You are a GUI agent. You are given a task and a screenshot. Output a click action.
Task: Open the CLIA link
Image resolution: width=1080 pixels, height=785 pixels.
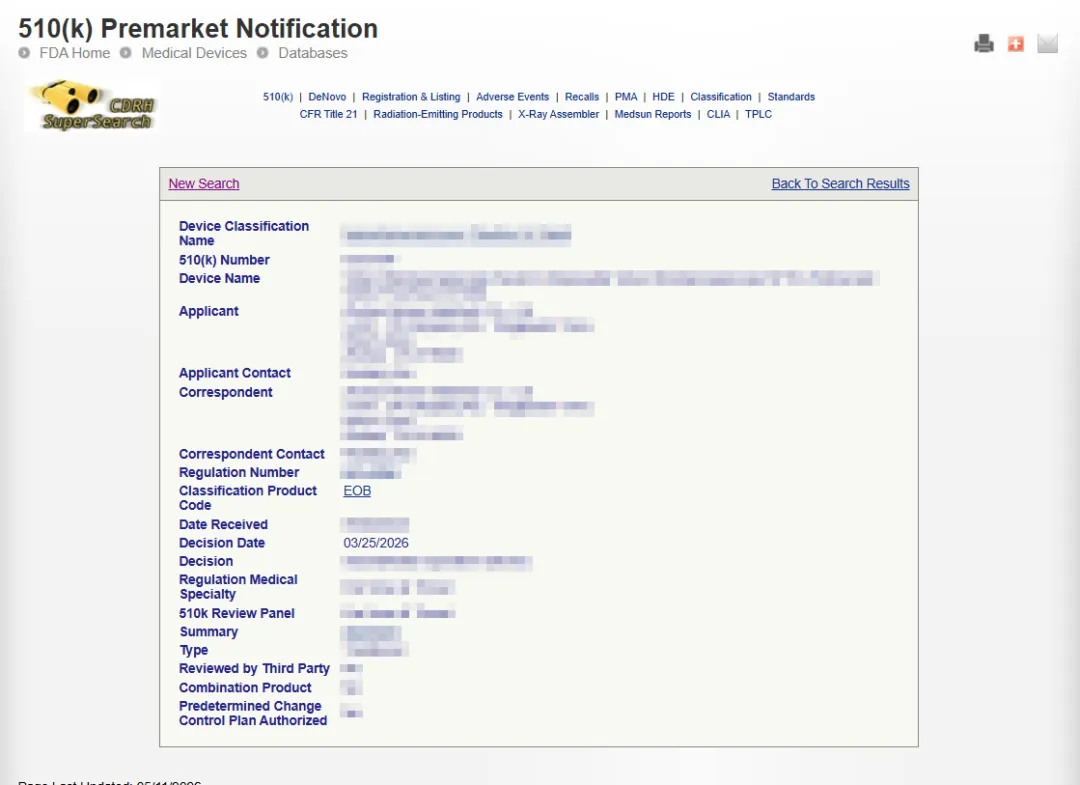(x=718, y=114)
